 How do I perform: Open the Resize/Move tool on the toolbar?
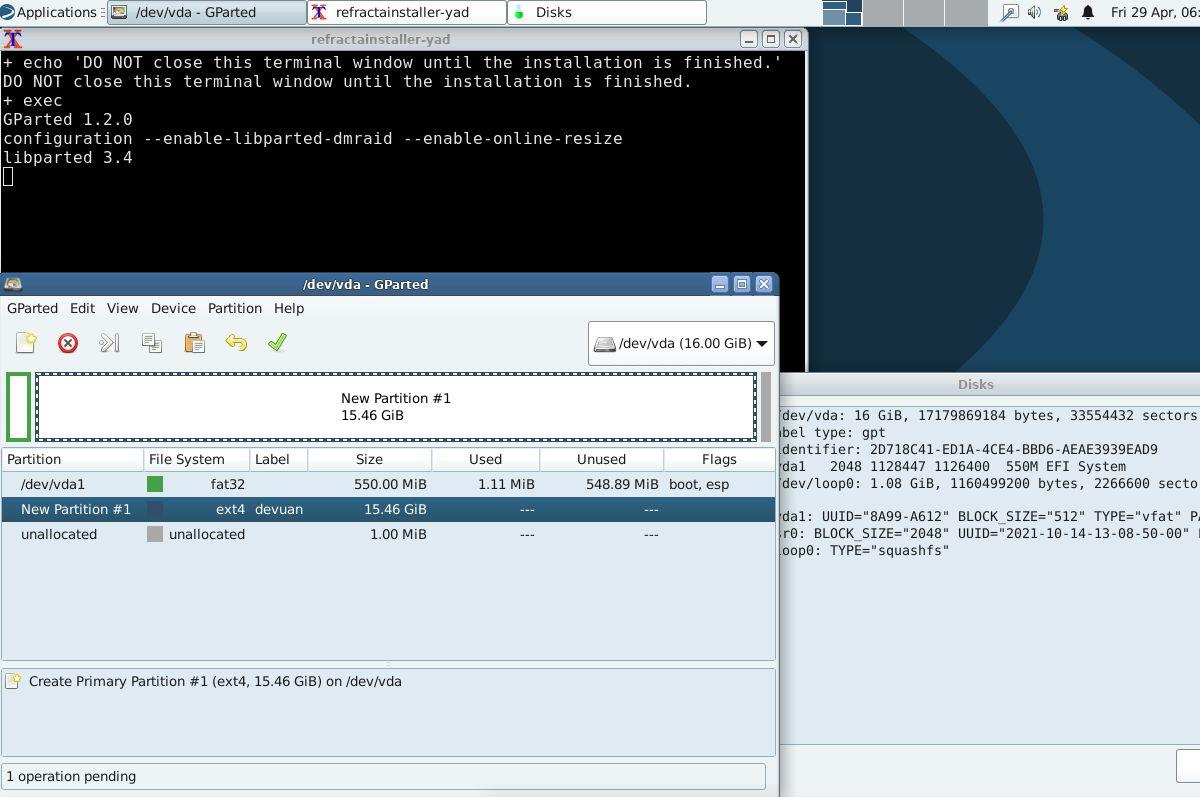pos(109,343)
